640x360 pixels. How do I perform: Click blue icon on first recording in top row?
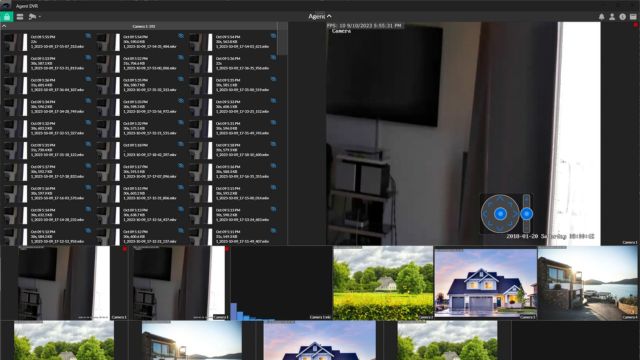[x=88, y=36]
